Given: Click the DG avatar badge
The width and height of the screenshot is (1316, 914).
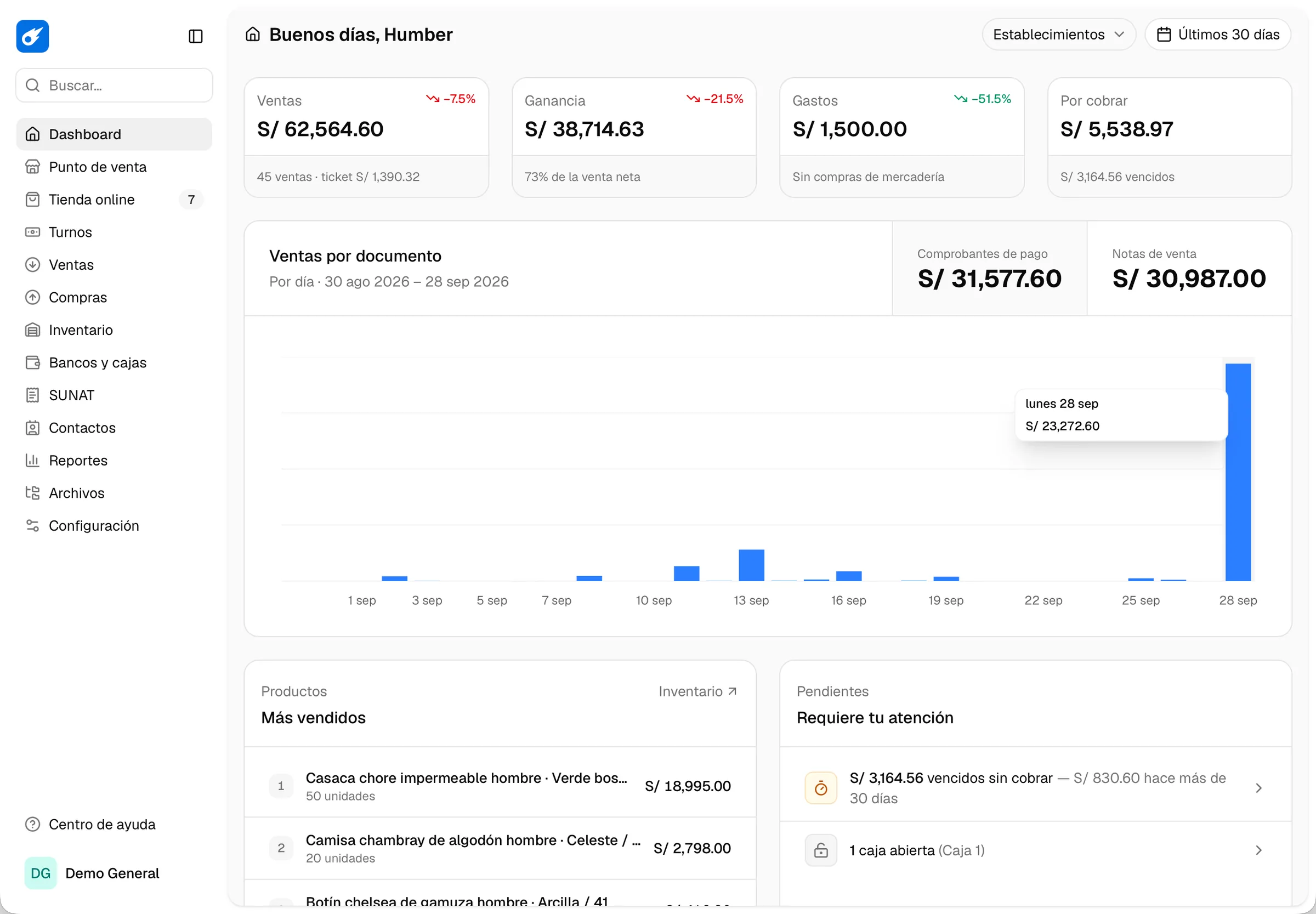Looking at the screenshot, I should [x=41, y=873].
